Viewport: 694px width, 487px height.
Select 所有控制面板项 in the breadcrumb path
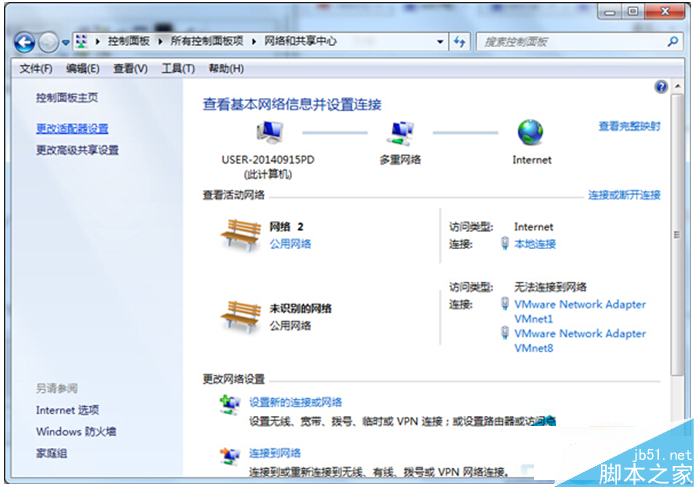tap(205, 42)
